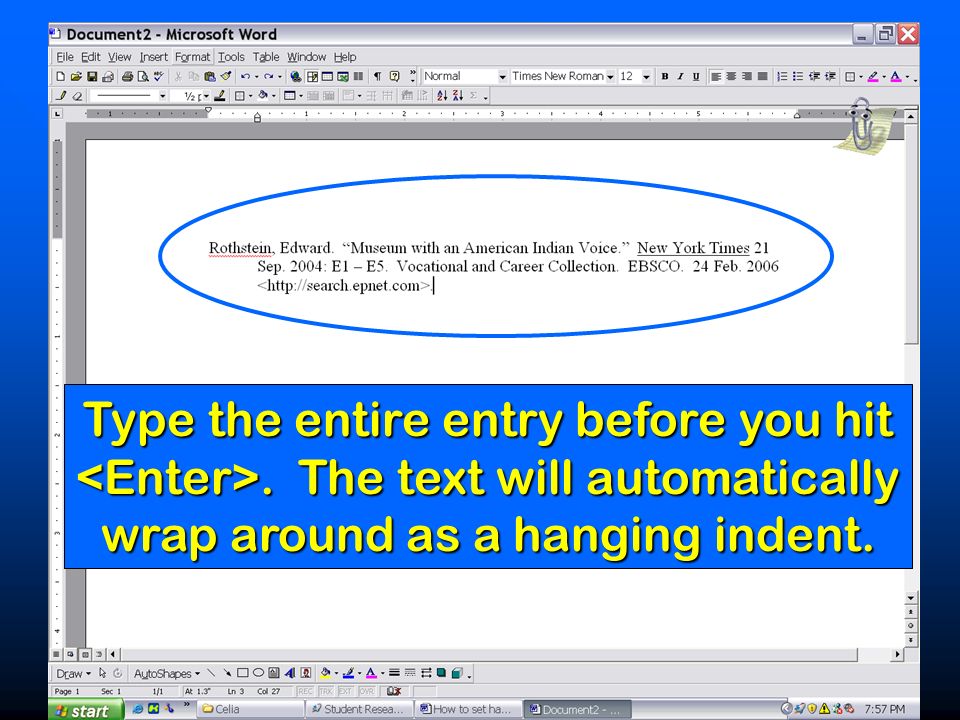Save the document with floppy icon
This screenshot has width=960, height=720.
[92, 77]
